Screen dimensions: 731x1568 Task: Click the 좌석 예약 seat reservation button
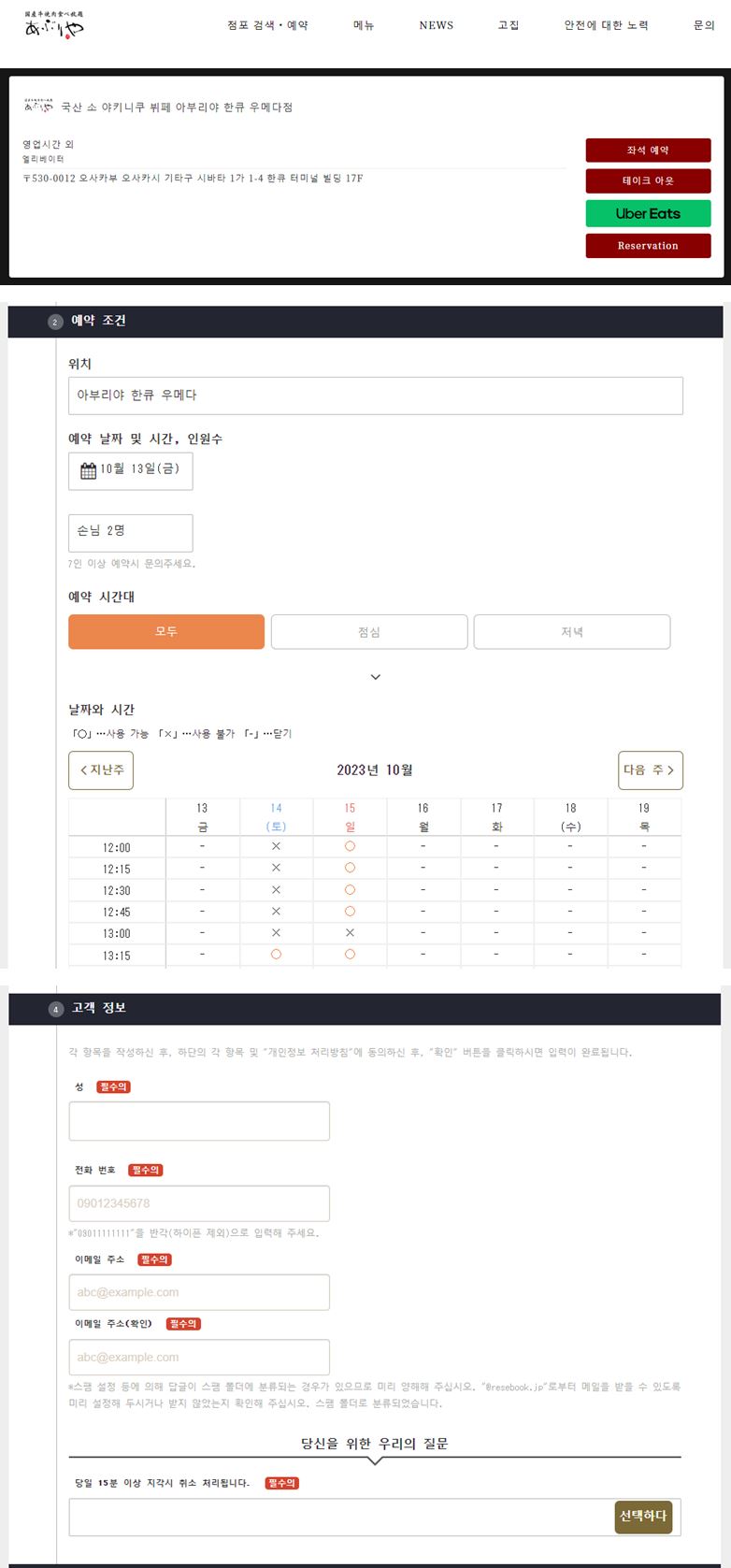(x=648, y=150)
